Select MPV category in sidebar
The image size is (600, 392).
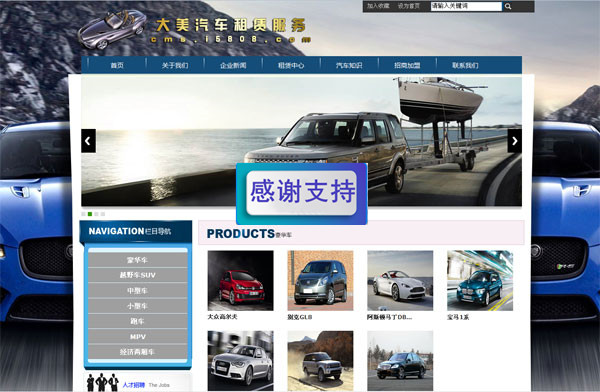coord(138,337)
